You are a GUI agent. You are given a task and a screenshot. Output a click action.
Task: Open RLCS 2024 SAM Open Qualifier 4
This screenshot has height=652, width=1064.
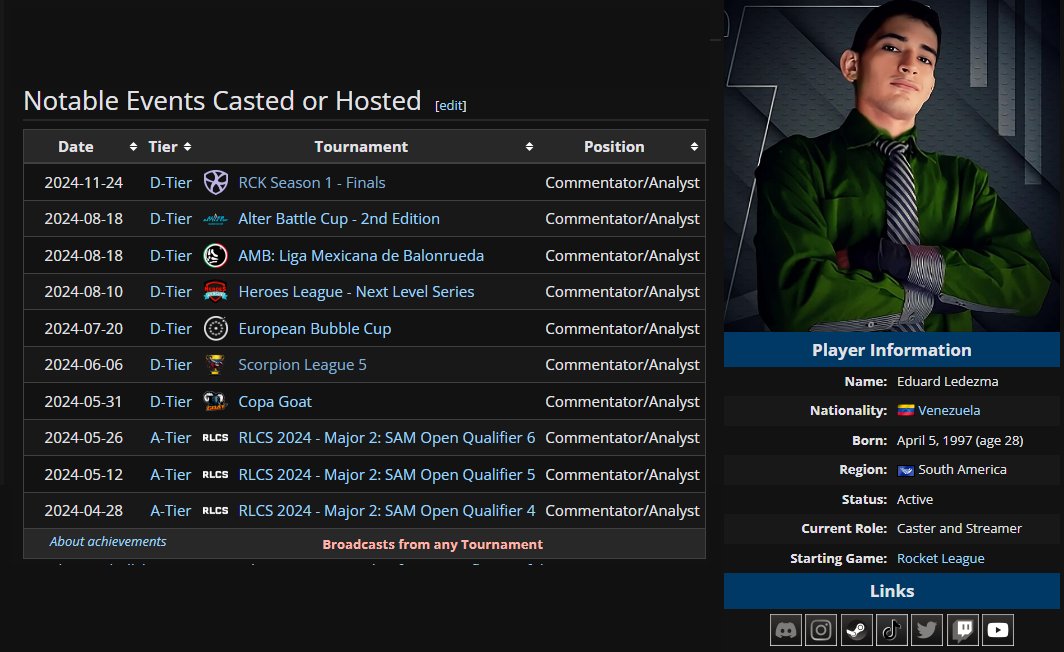(387, 511)
